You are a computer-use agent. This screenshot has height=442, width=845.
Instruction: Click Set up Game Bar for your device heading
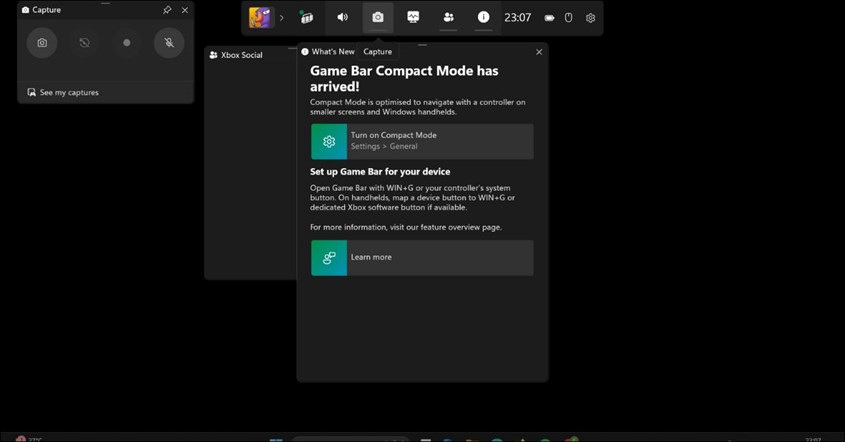(x=380, y=171)
